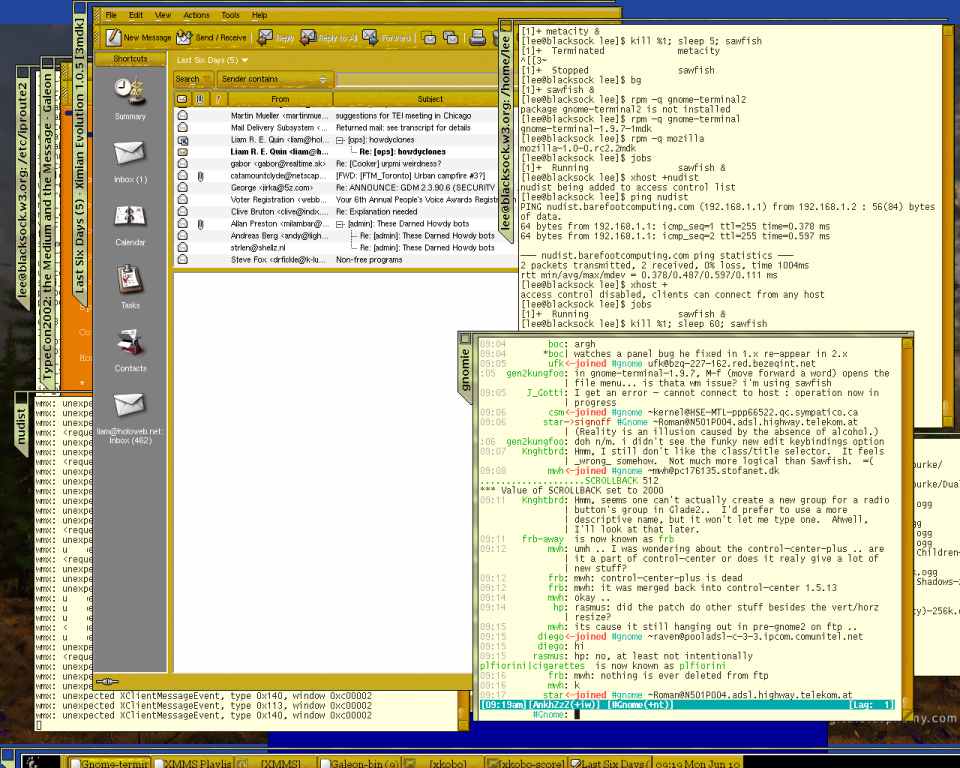Click the lee@blacksock /home/lee title tab

click(506, 132)
